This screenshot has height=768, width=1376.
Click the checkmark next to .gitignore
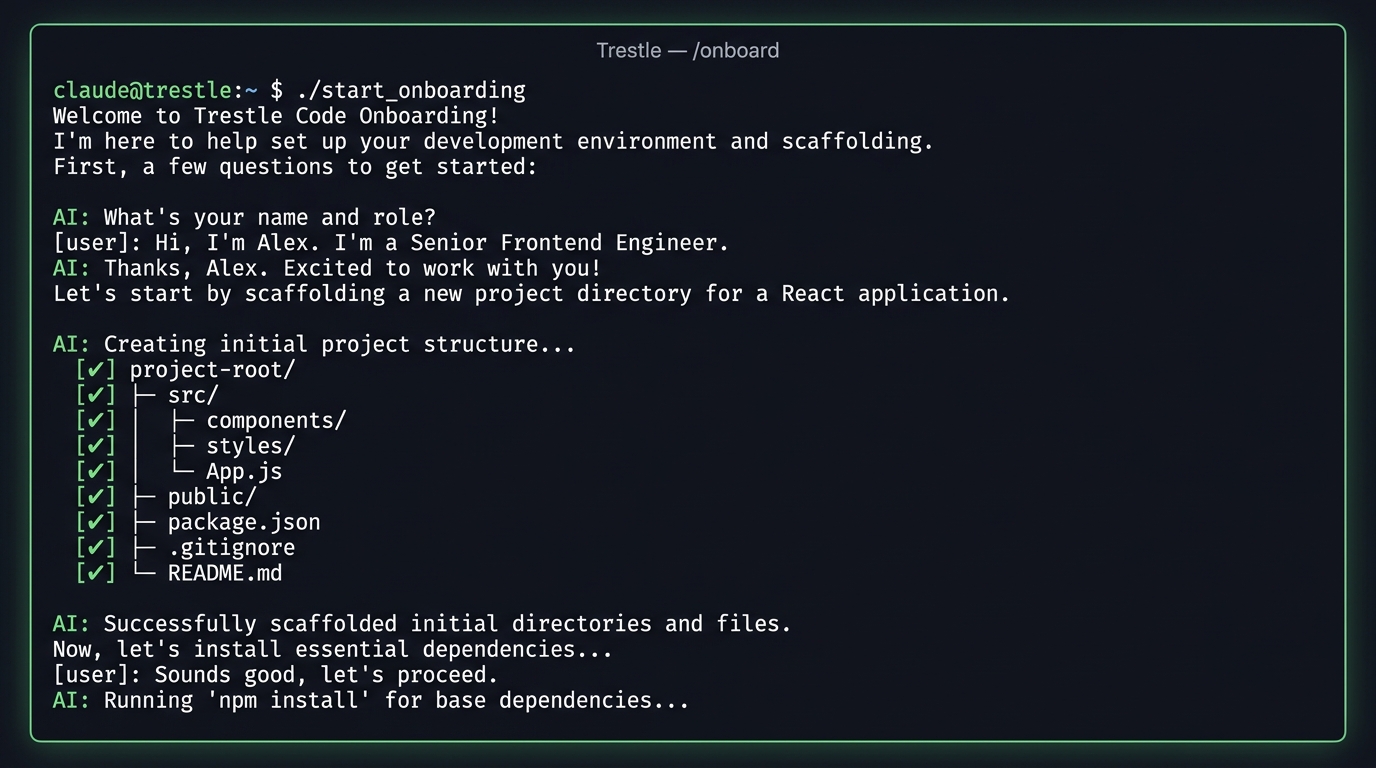point(96,548)
